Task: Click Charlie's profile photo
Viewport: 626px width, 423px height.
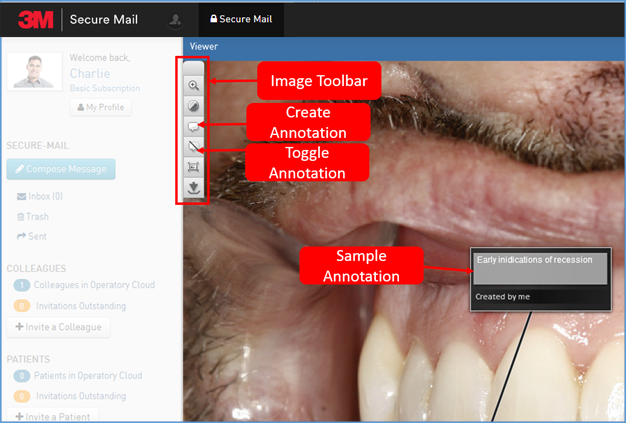Action: 35,71
